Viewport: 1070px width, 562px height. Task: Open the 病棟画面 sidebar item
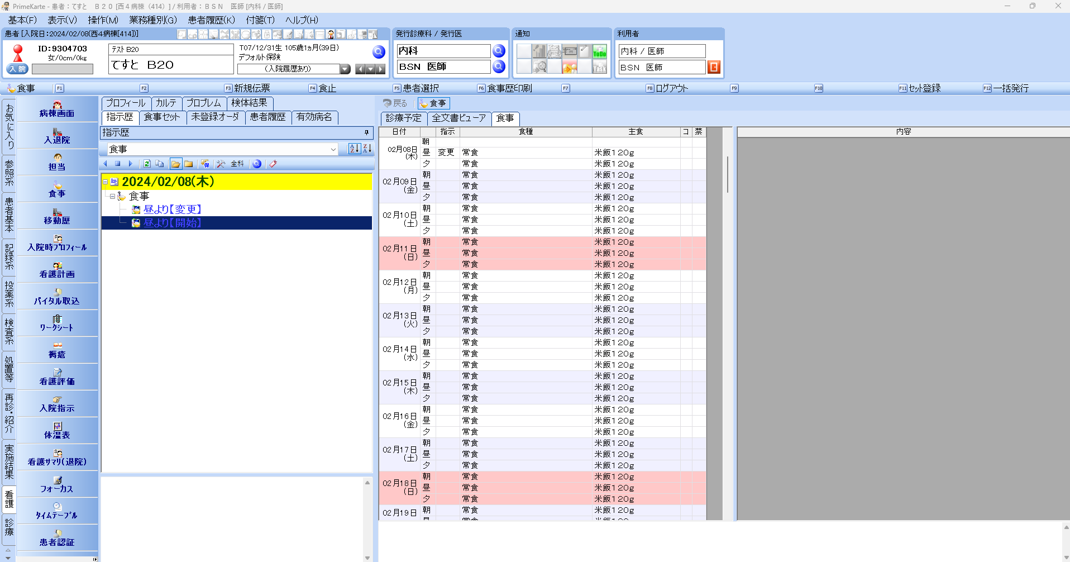[x=57, y=109]
